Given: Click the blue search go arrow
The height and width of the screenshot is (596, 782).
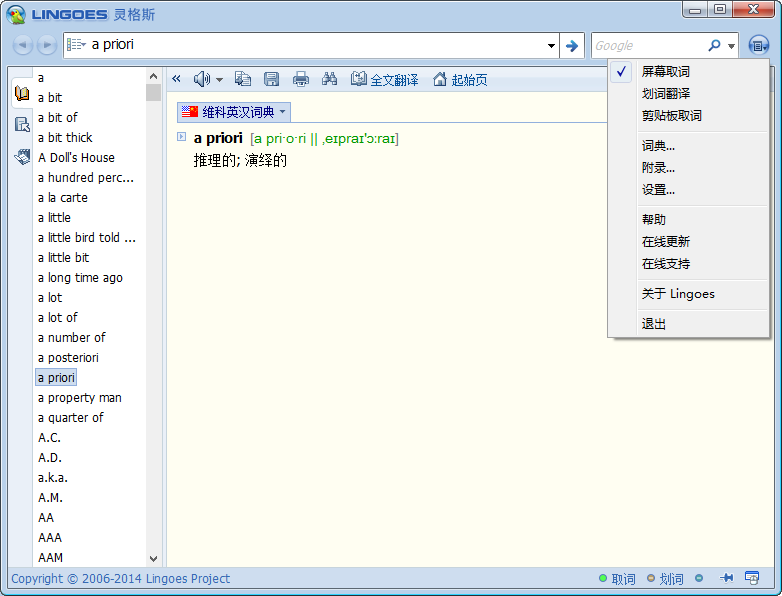Looking at the screenshot, I should [572, 46].
